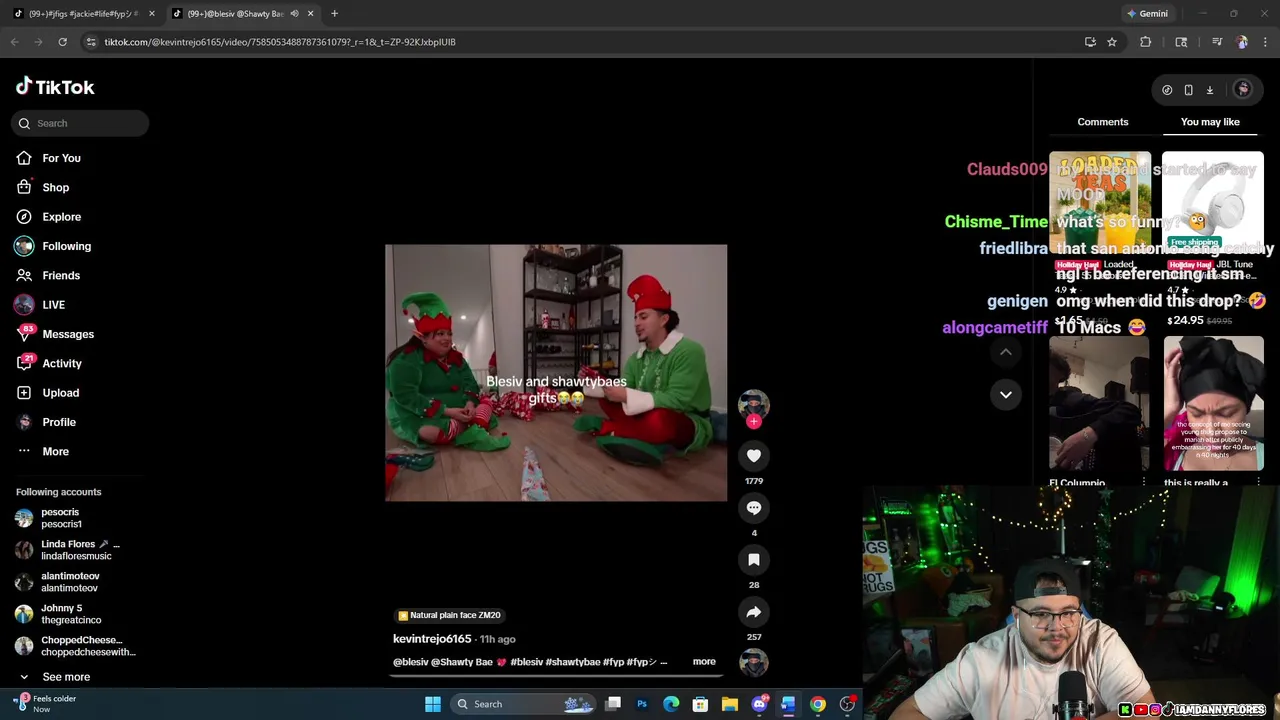Expand the video caption with more

point(704,662)
